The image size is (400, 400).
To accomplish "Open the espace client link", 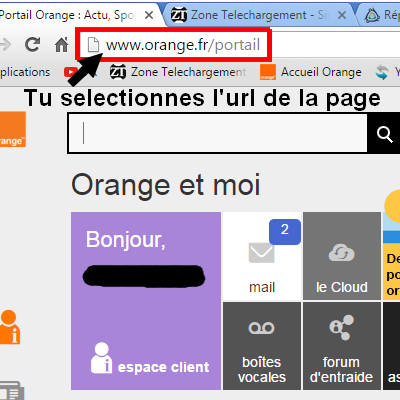I will pyautogui.click(x=150, y=359).
